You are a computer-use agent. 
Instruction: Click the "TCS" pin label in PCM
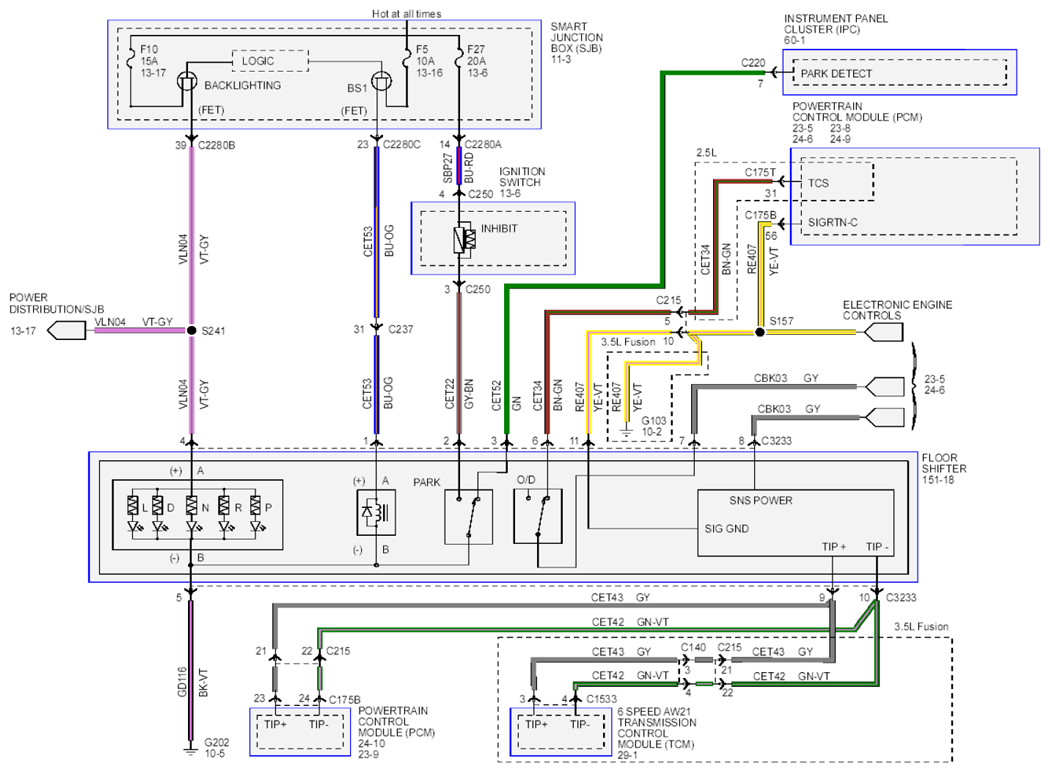[x=818, y=183]
